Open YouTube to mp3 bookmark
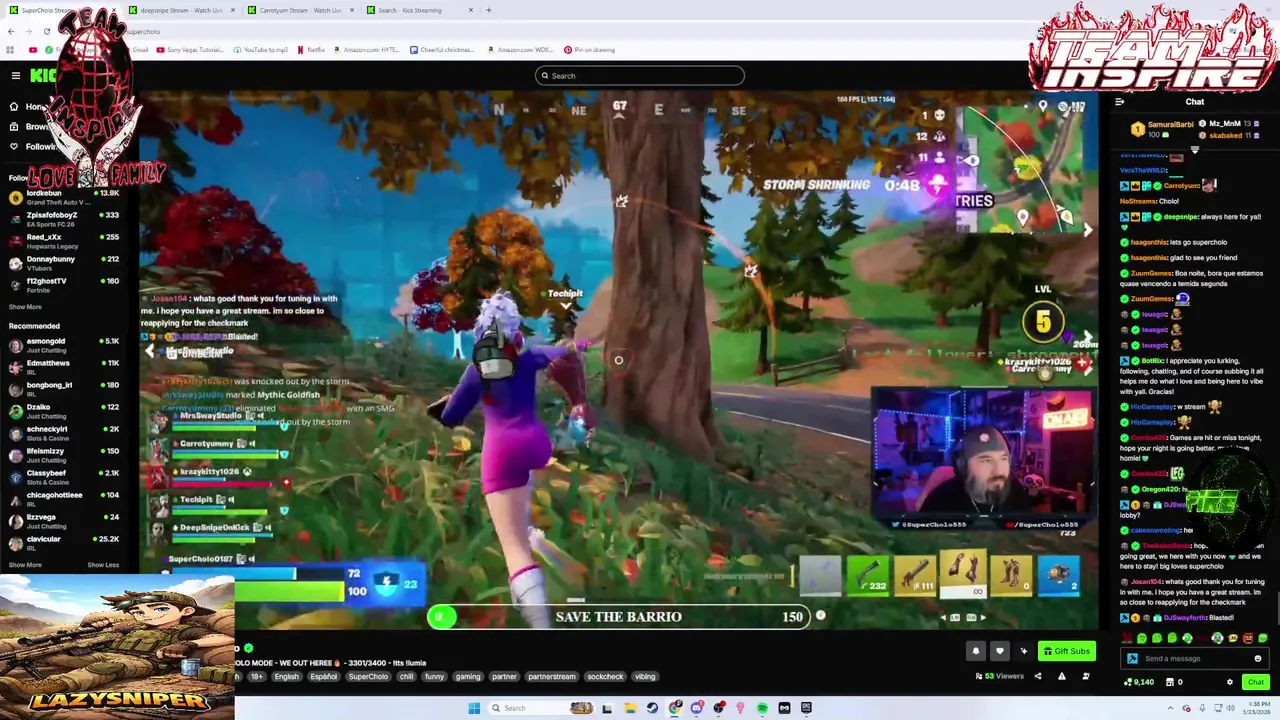This screenshot has height=720, width=1280. pyautogui.click(x=261, y=50)
